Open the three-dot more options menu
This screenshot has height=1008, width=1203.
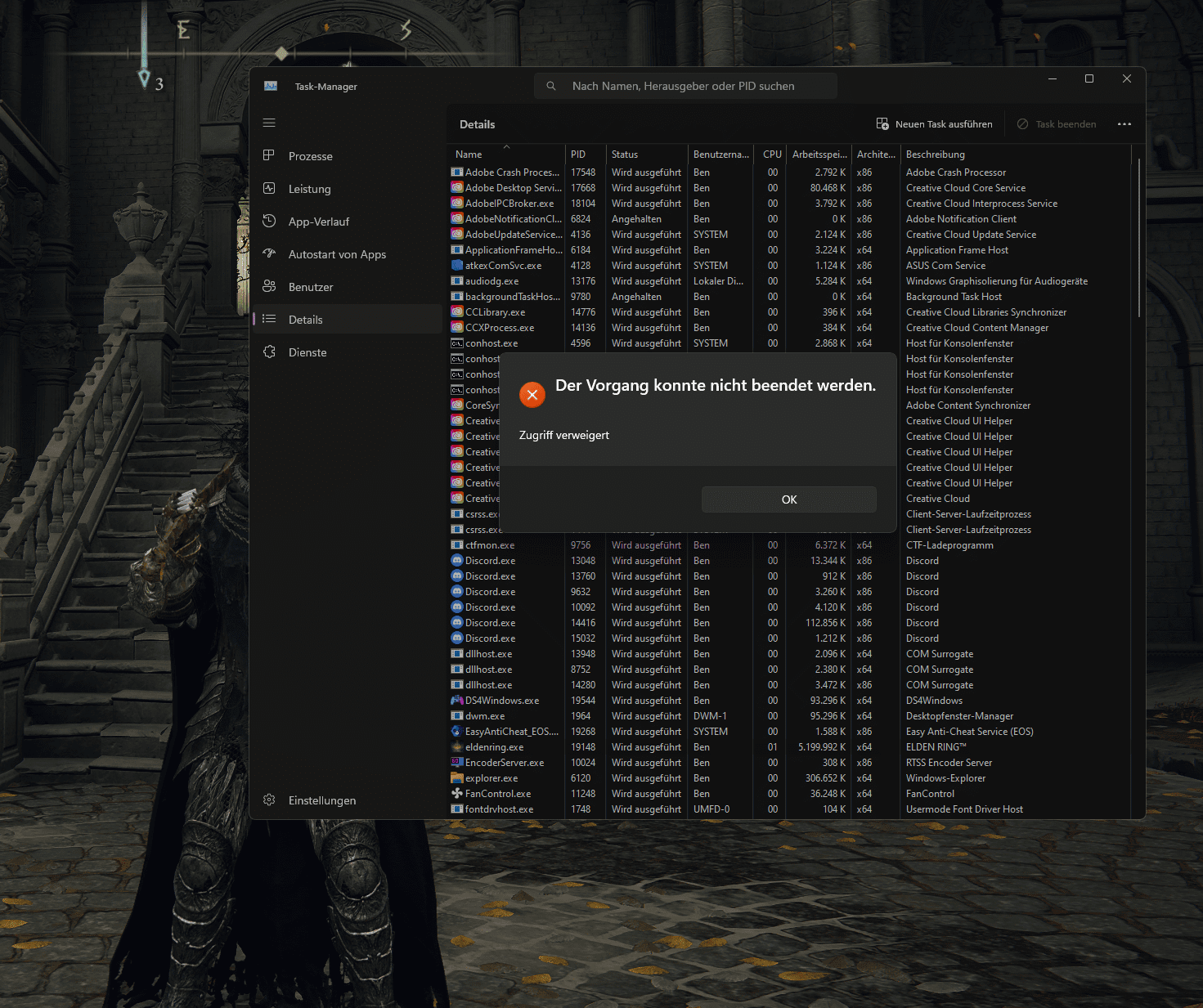[x=1124, y=124]
